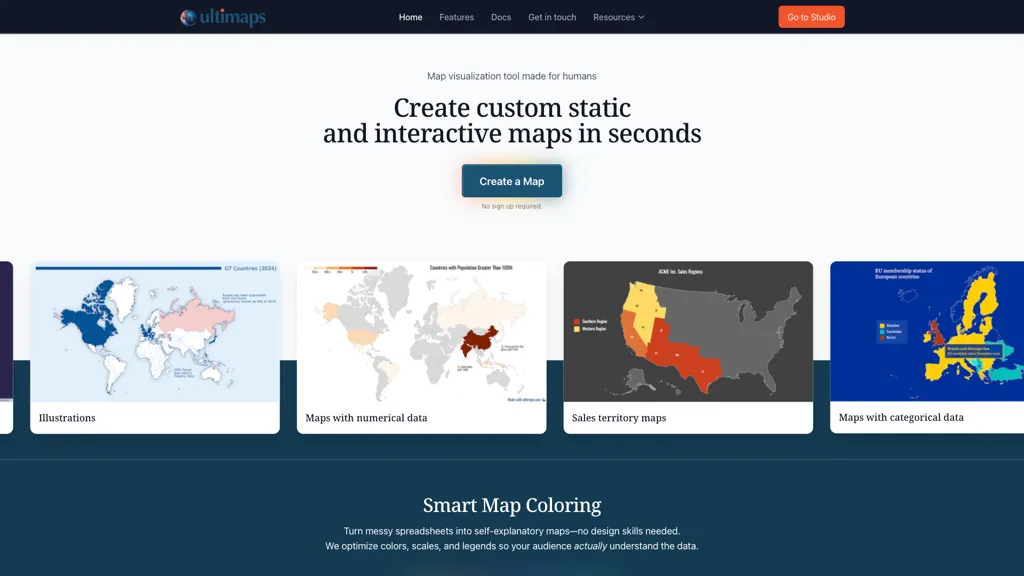This screenshot has height=576, width=1024.
Task: Open the Docs link
Action: [501, 17]
